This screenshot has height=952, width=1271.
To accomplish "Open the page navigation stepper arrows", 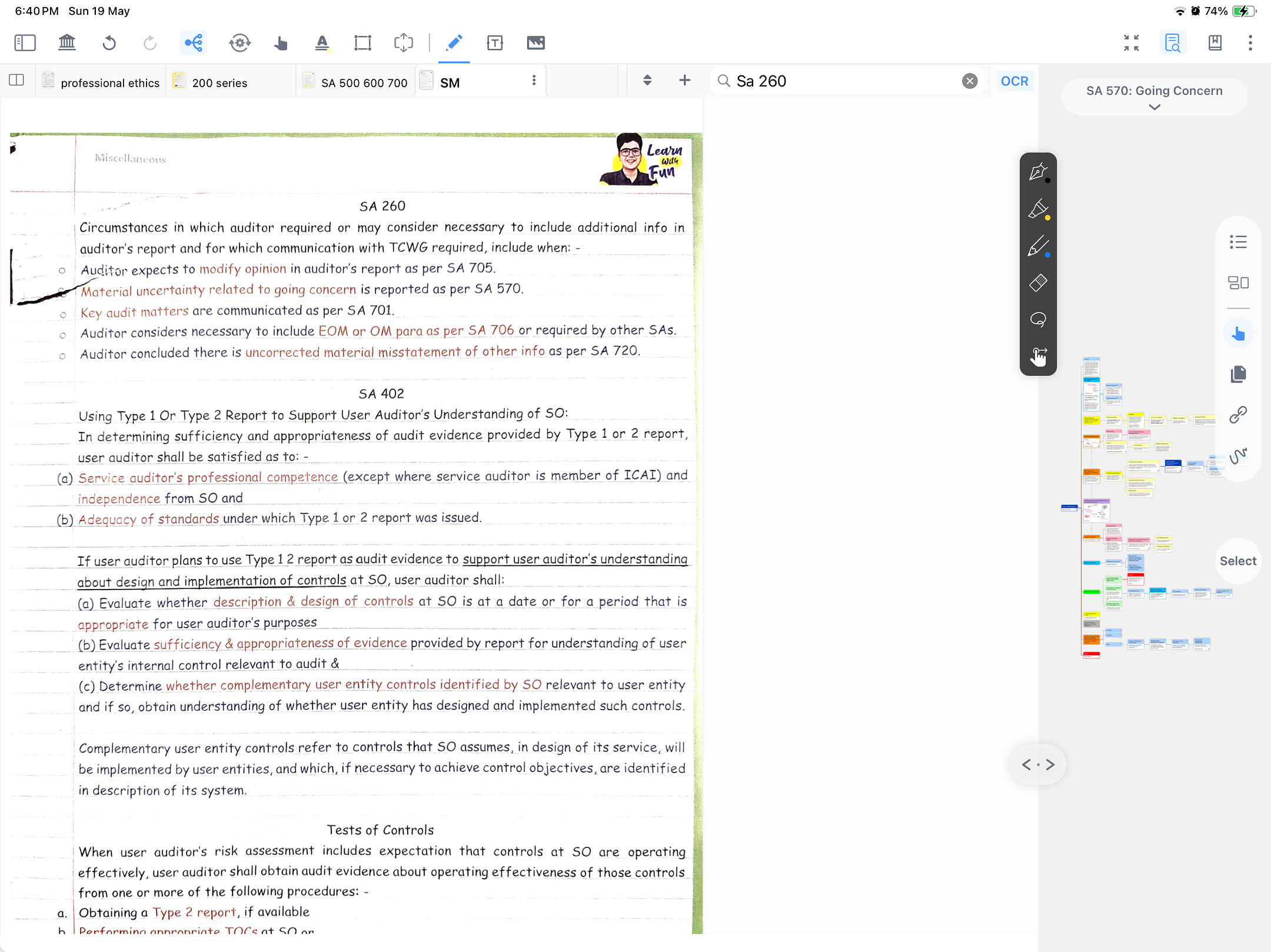I will click(646, 81).
